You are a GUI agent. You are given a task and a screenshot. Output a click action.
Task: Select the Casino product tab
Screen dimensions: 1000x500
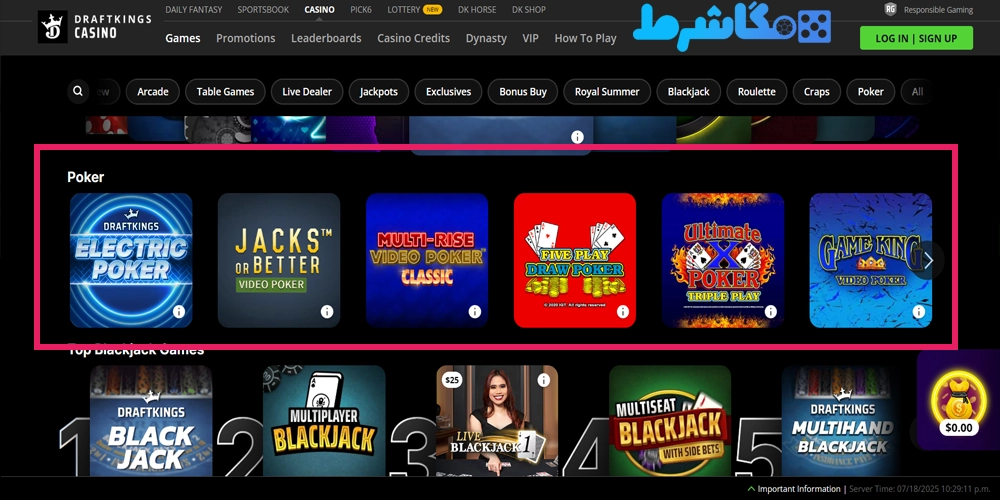pos(320,10)
